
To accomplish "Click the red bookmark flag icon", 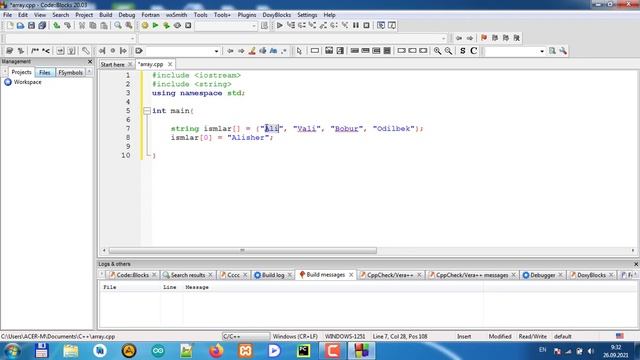I will (x=484, y=38).
